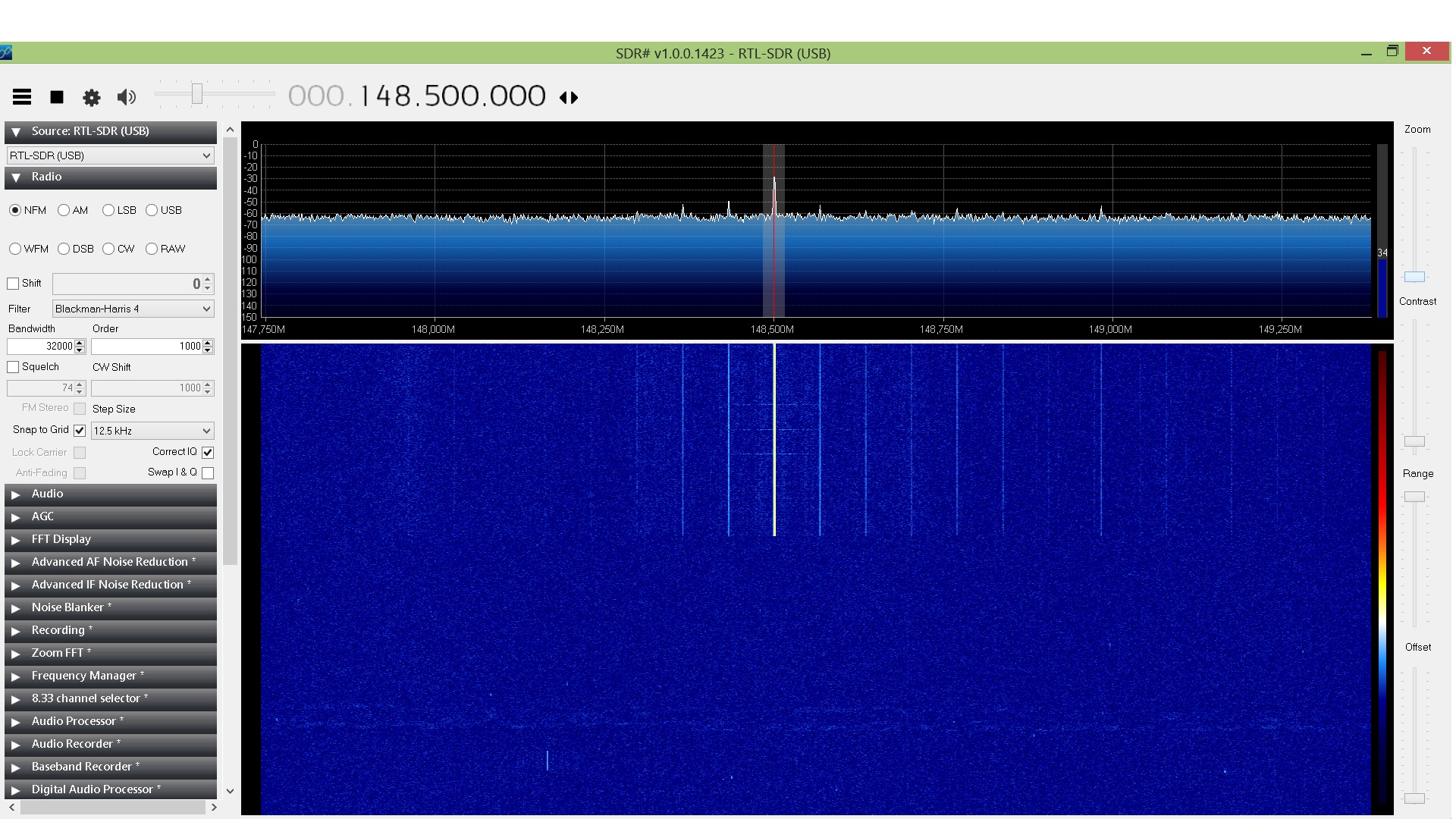Expand the FFT Display panel
1456x819 pixels.
[x=111, y=540]
